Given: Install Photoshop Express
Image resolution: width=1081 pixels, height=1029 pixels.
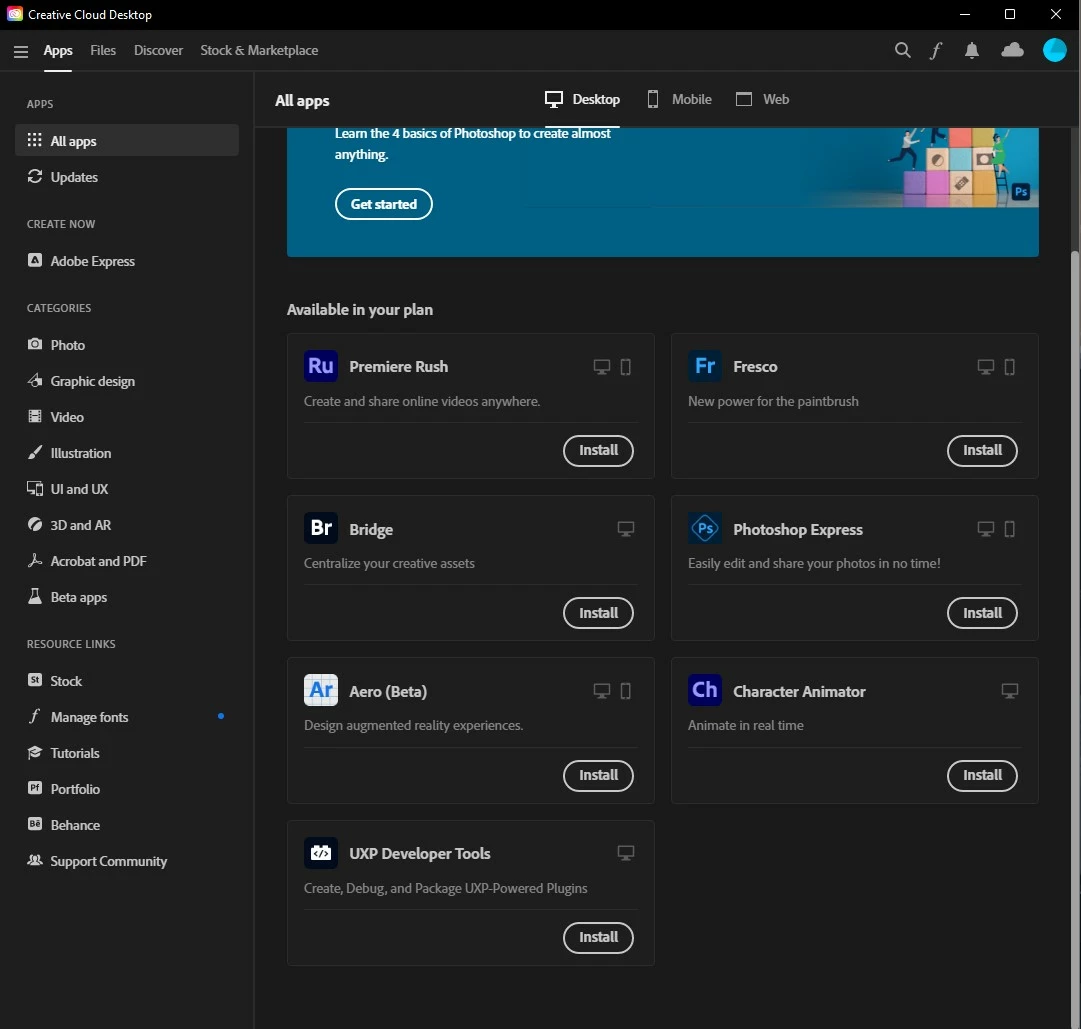Looking at the screenshot, I should tap(982, 613).
